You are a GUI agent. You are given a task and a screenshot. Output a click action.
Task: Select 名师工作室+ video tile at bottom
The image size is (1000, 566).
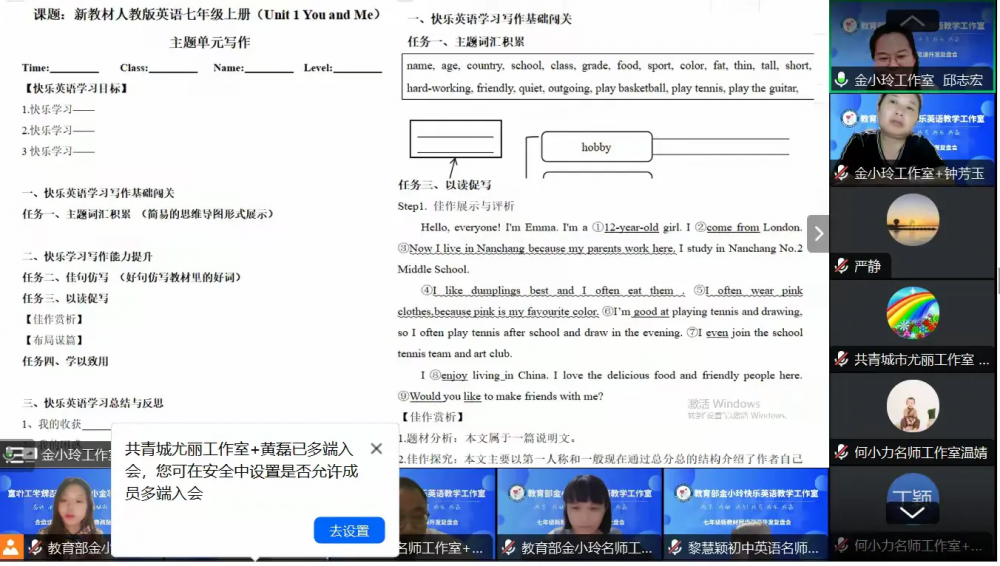coord(447,514)
